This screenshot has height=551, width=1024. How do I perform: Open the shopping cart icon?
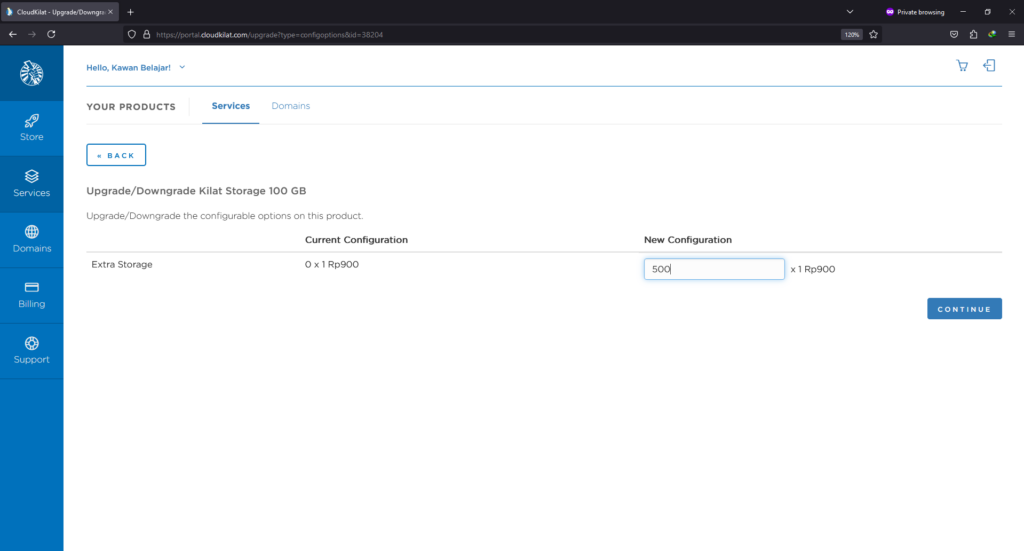pyautogui.click(x=962, y=66)
